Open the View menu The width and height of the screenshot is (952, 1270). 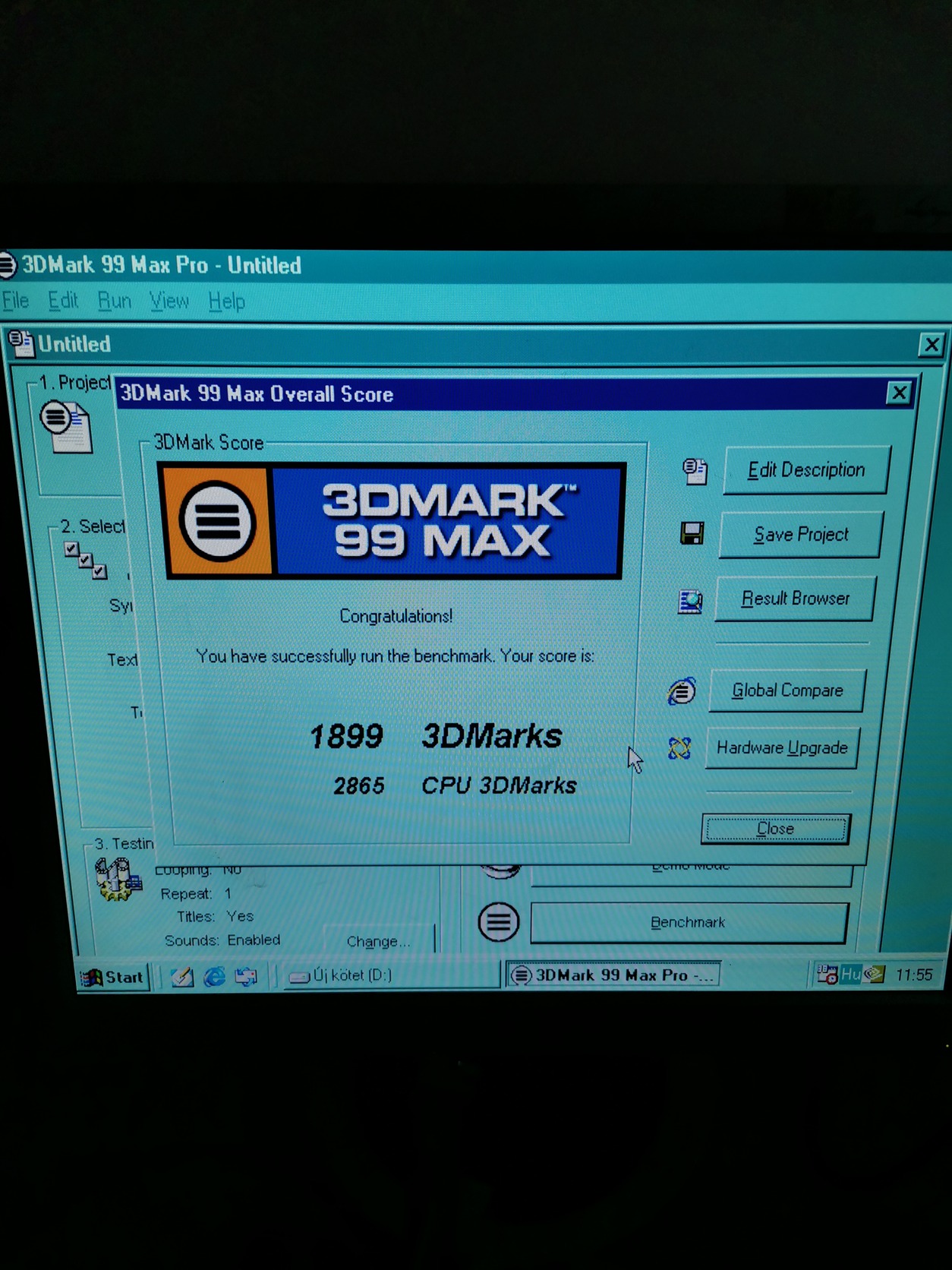[169, 302]
